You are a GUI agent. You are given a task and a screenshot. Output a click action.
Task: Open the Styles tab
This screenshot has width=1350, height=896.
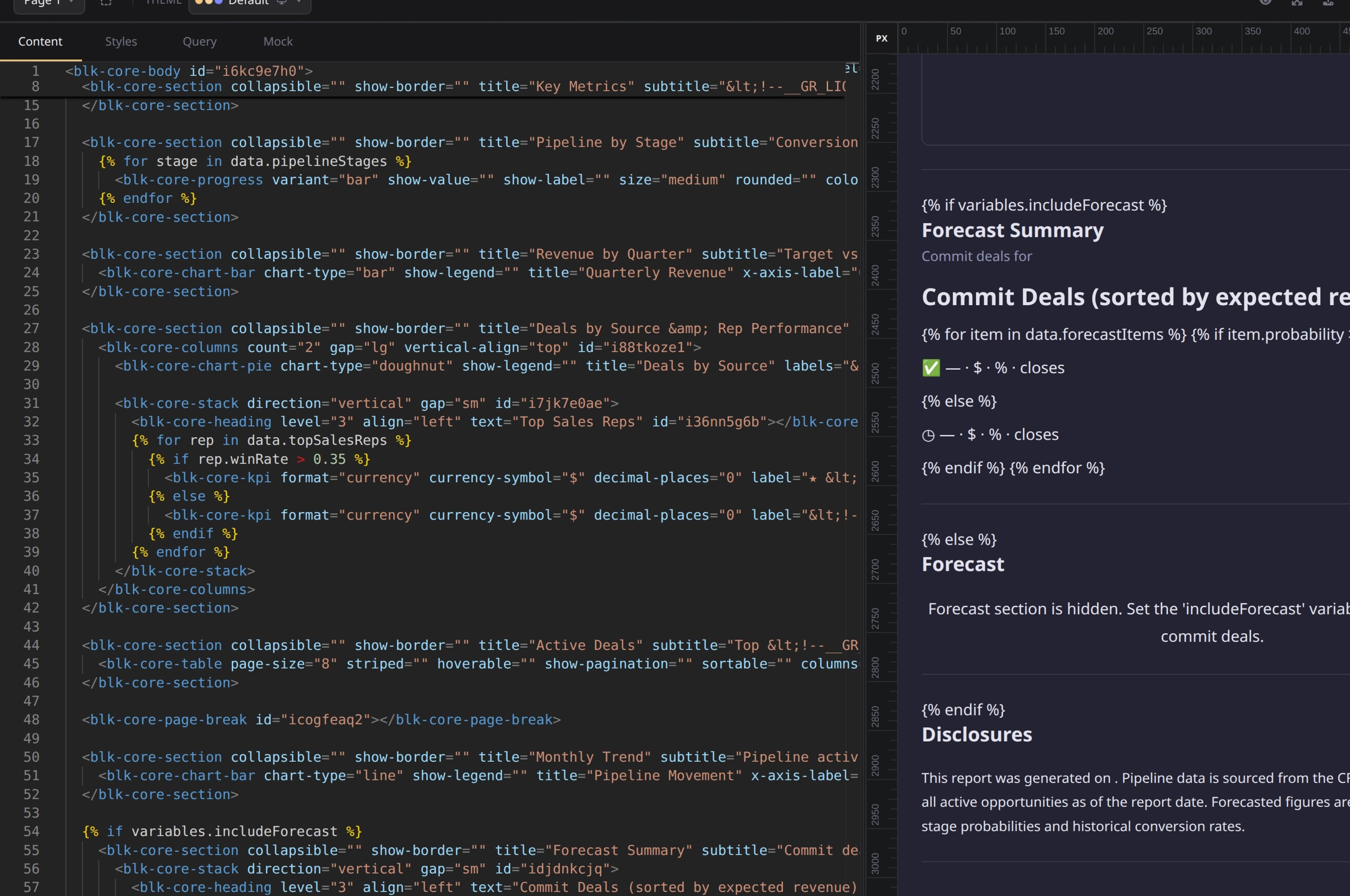pos(120,42)
